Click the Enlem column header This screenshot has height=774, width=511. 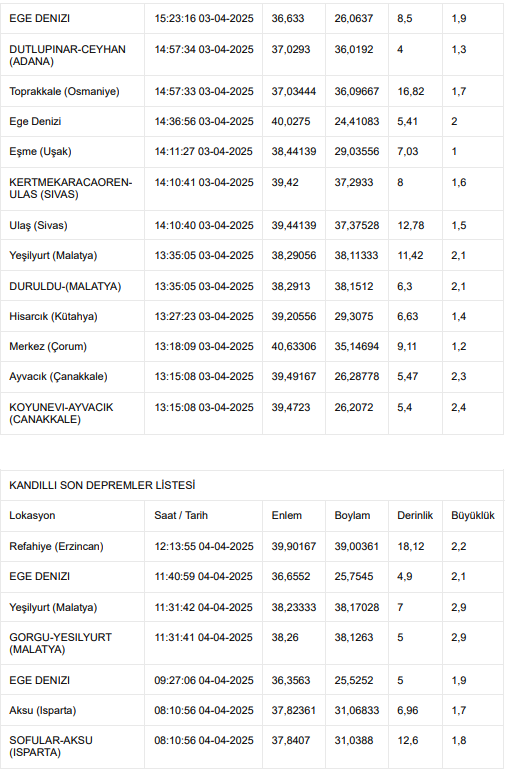coord(286,515)
